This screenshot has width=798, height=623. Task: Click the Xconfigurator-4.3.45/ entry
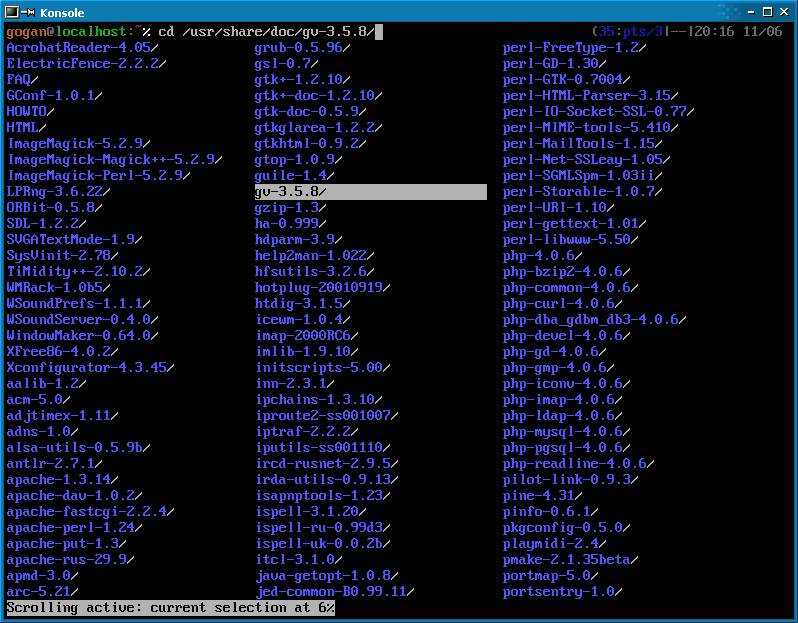[90, 368]
